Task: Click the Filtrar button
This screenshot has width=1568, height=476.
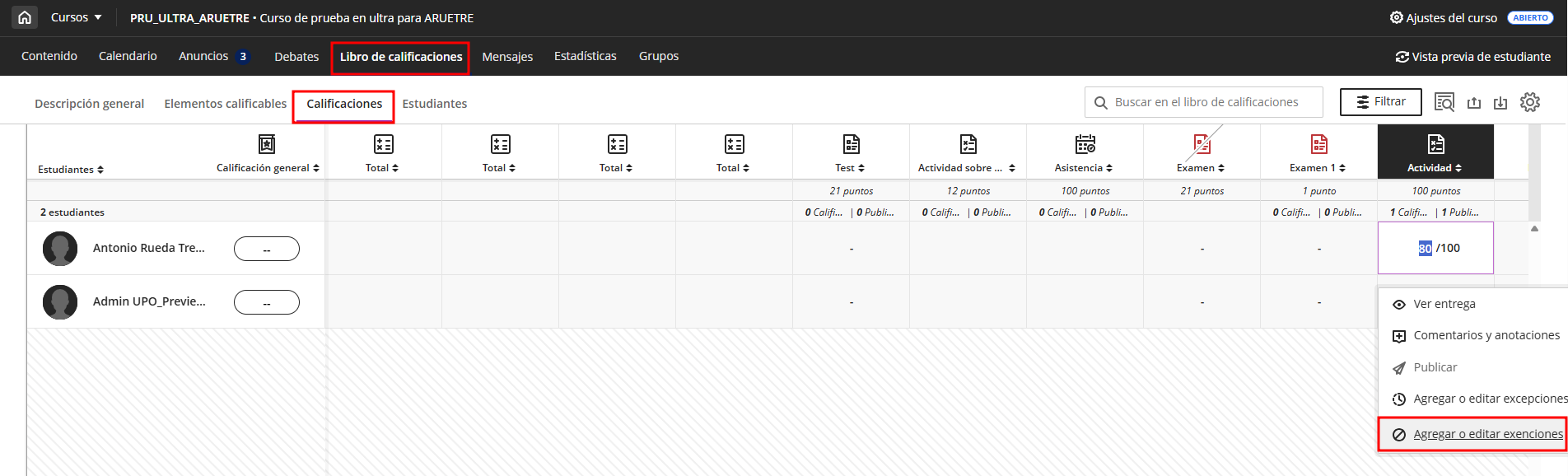Action: (x=1380, y=102)
